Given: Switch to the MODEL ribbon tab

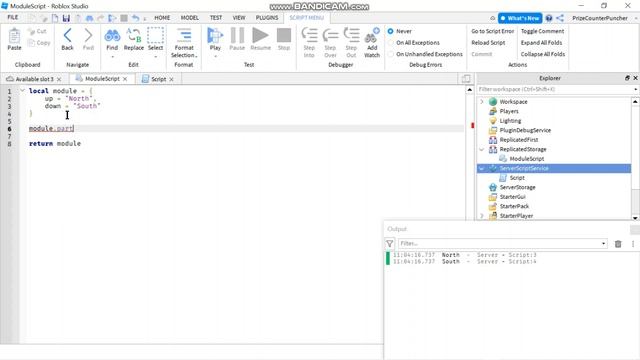Looking at the screenshot, I should click(x=190, y=18).
